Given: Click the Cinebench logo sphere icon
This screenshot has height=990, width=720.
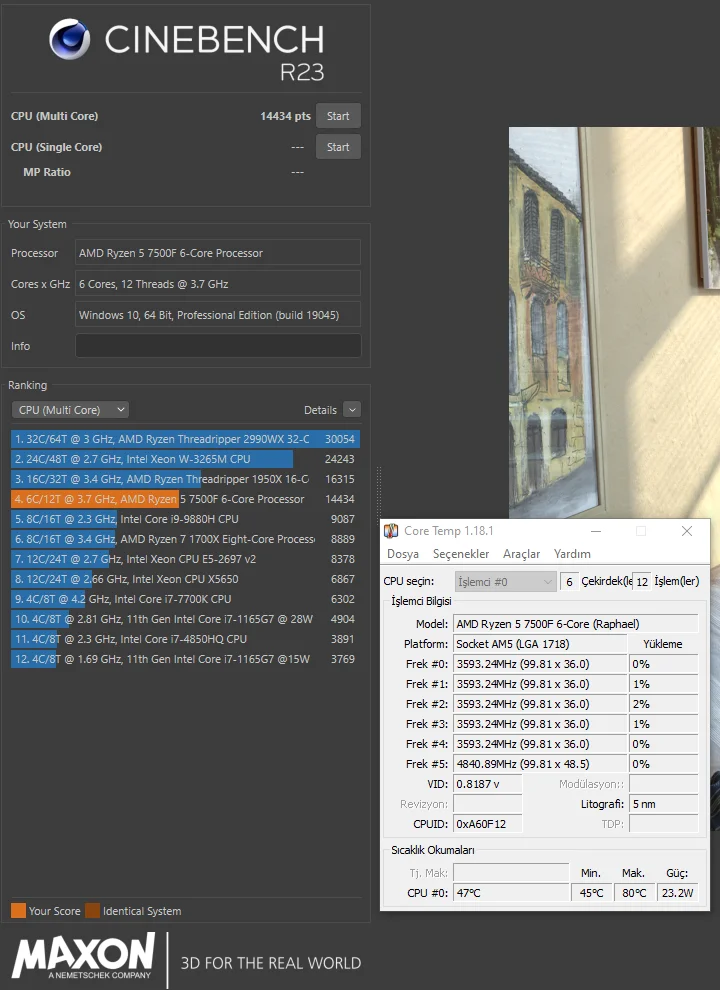Looking at the screenshot, I should (69, 39).
